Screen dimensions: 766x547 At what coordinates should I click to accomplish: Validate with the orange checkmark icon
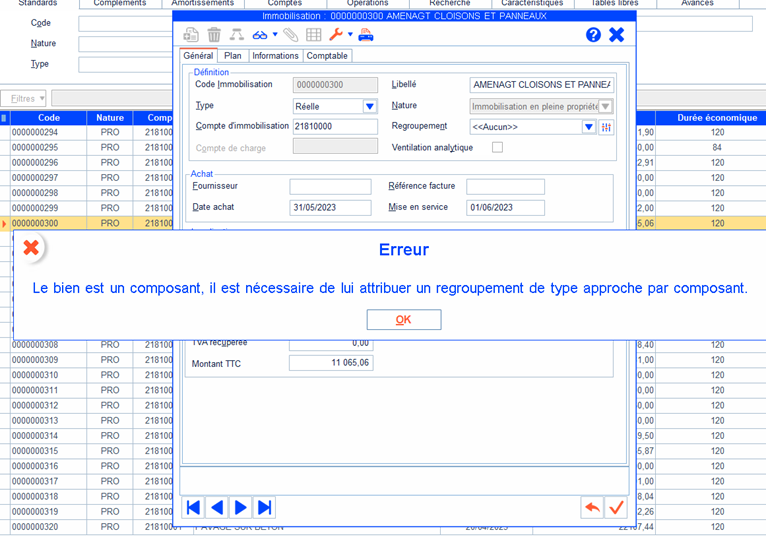pyautogui.click(x=616, y=507)
